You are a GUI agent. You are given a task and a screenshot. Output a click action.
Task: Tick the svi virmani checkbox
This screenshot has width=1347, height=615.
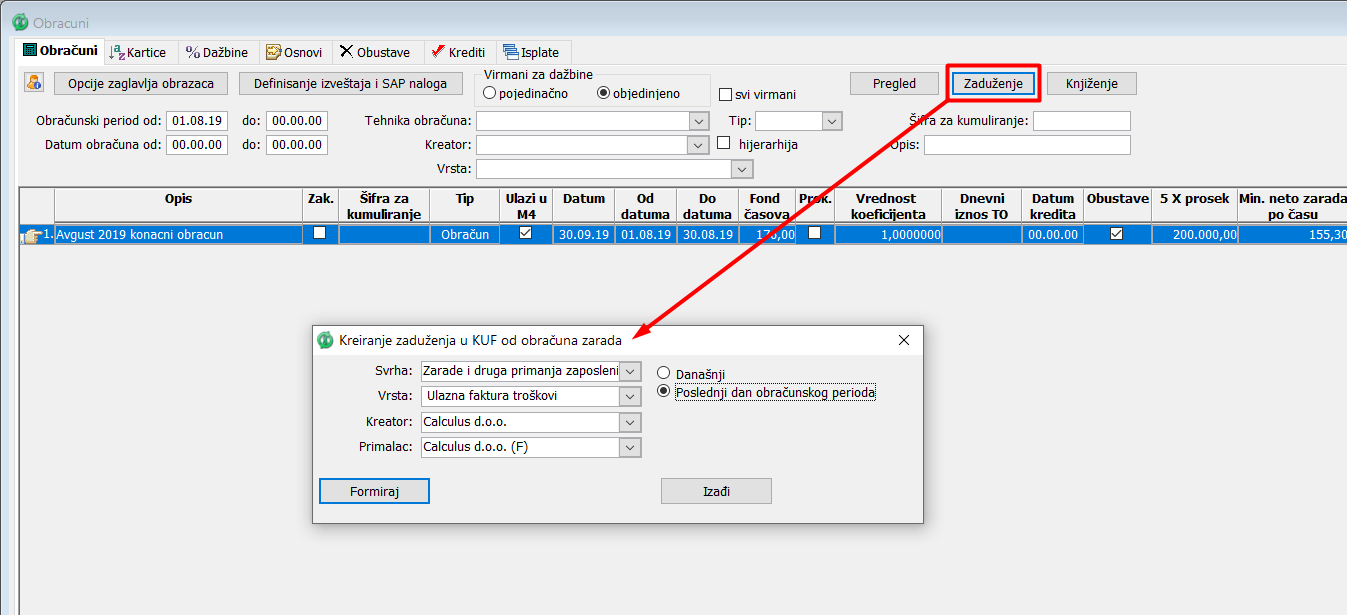[727, 95]
